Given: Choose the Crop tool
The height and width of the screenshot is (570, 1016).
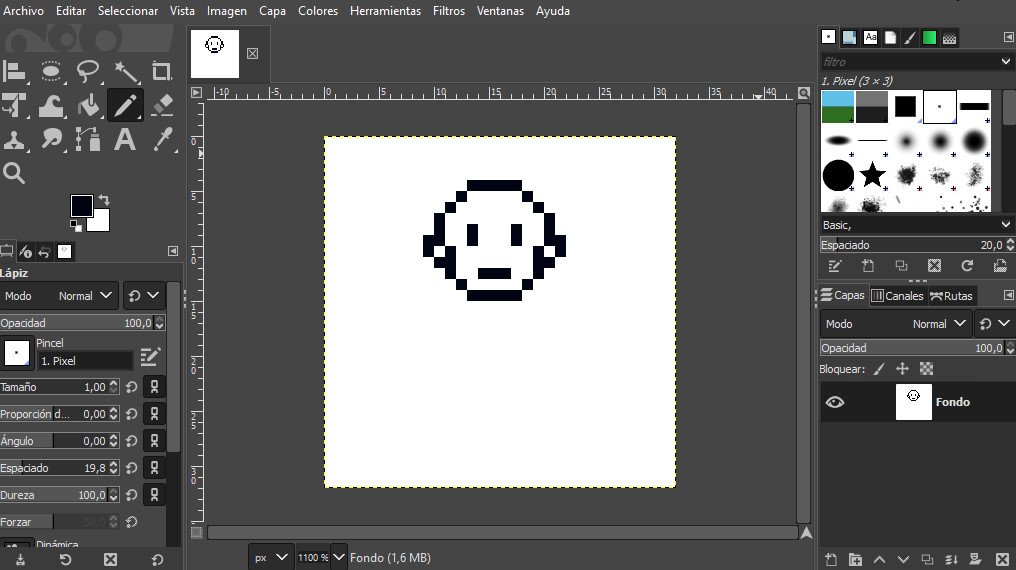Looking at the screenshot, I should 162,71.
